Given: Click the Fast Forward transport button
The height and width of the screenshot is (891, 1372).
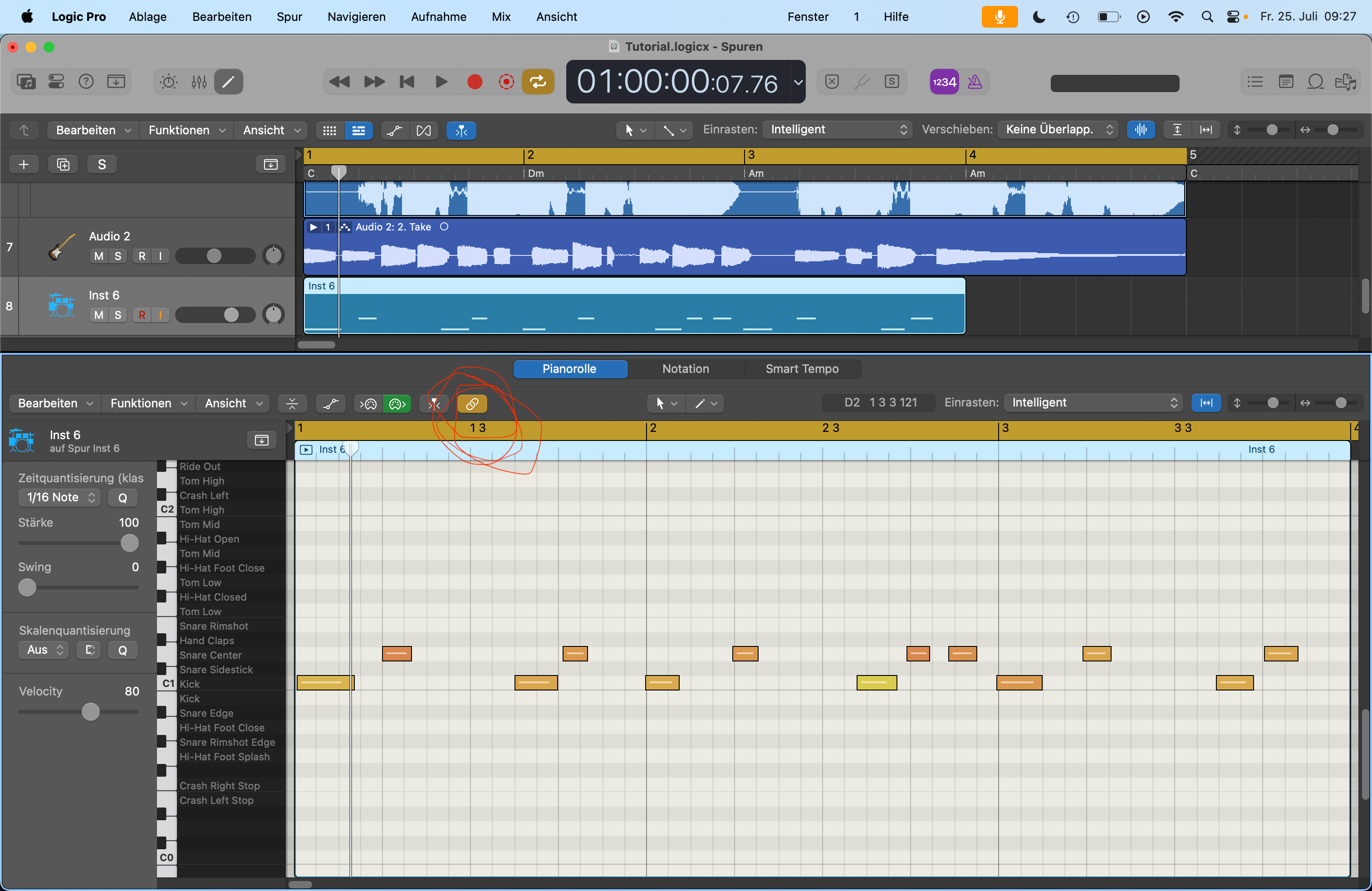Looking at the screenshot, I should pyautogui.click(x=374, y=82).
